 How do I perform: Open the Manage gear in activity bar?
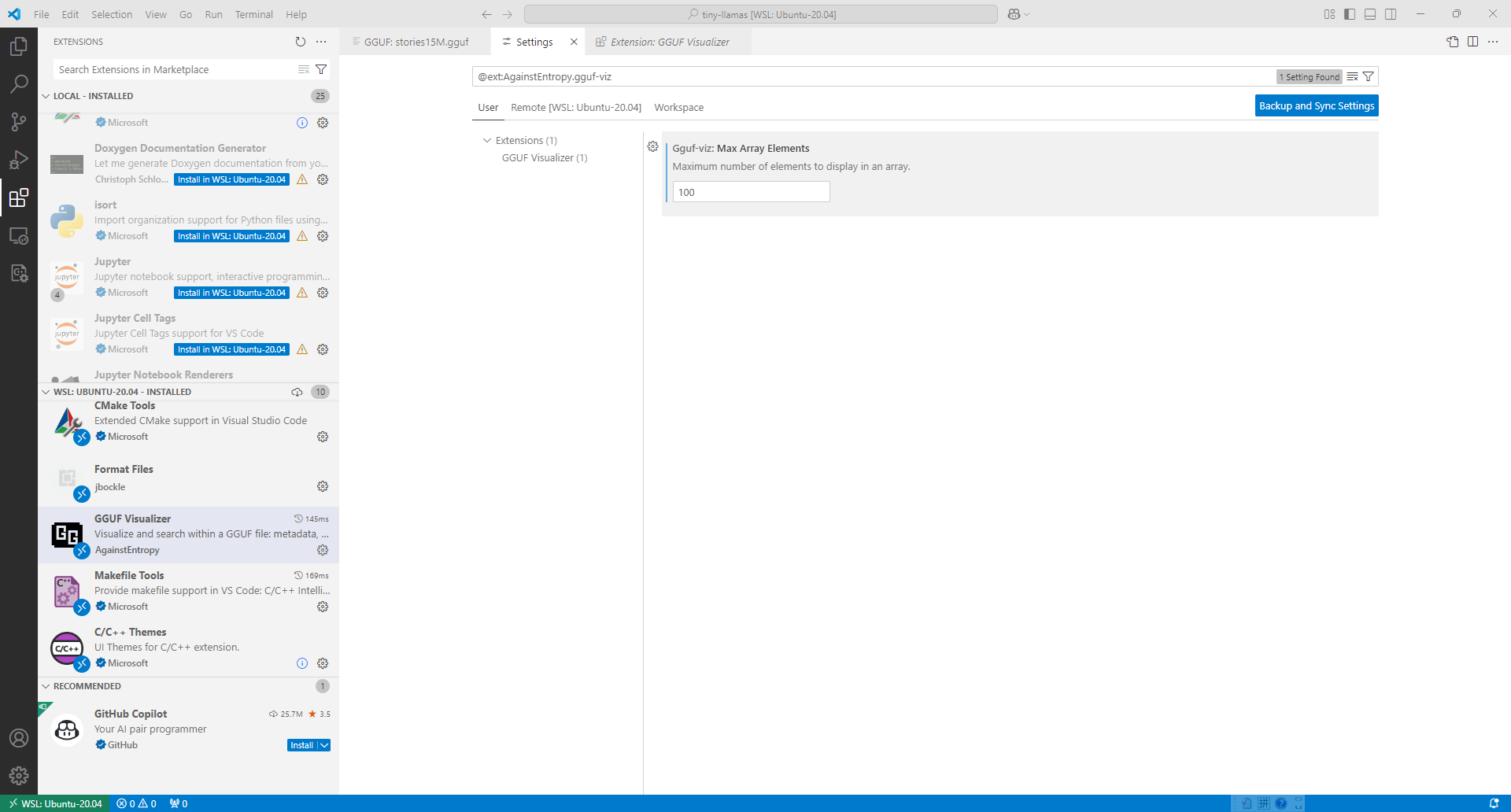coord(19,776)
